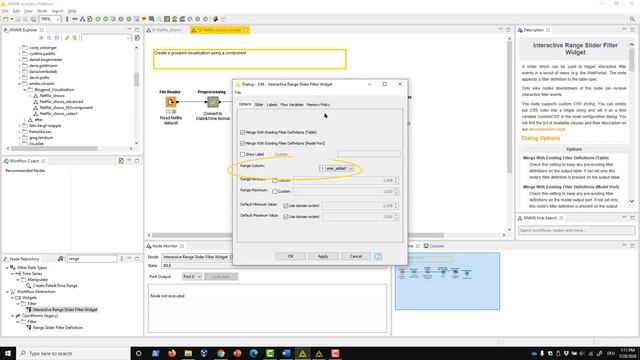Collapse the Workflow Abstraction category
640x360 pixels.
(x=7, y=291)
